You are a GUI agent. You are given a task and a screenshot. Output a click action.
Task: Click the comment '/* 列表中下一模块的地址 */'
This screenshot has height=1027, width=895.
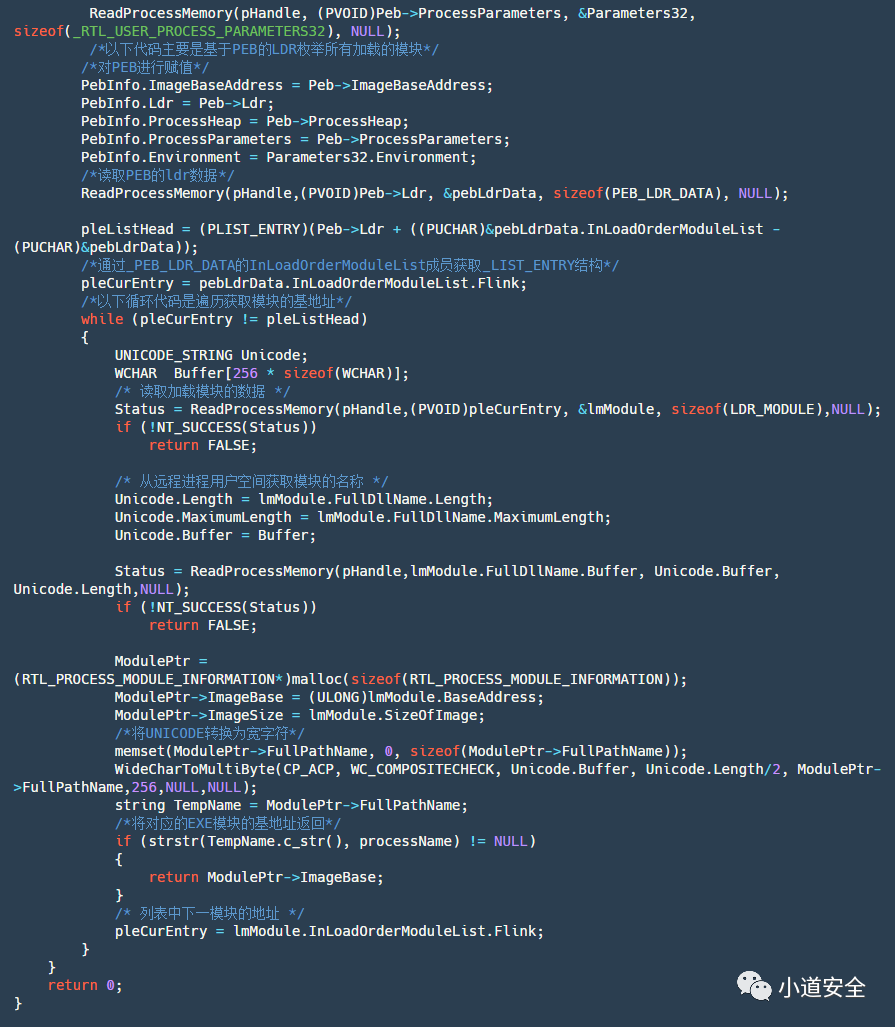209,914
